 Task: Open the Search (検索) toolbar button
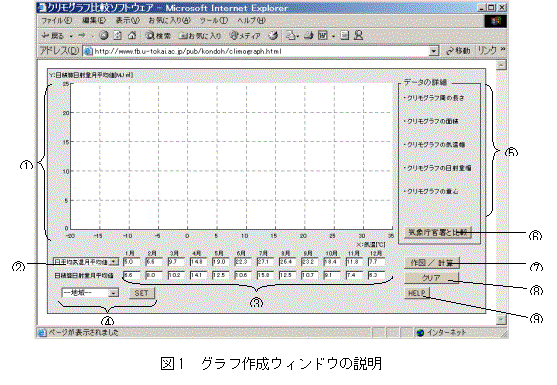click(x=158, y=36)
